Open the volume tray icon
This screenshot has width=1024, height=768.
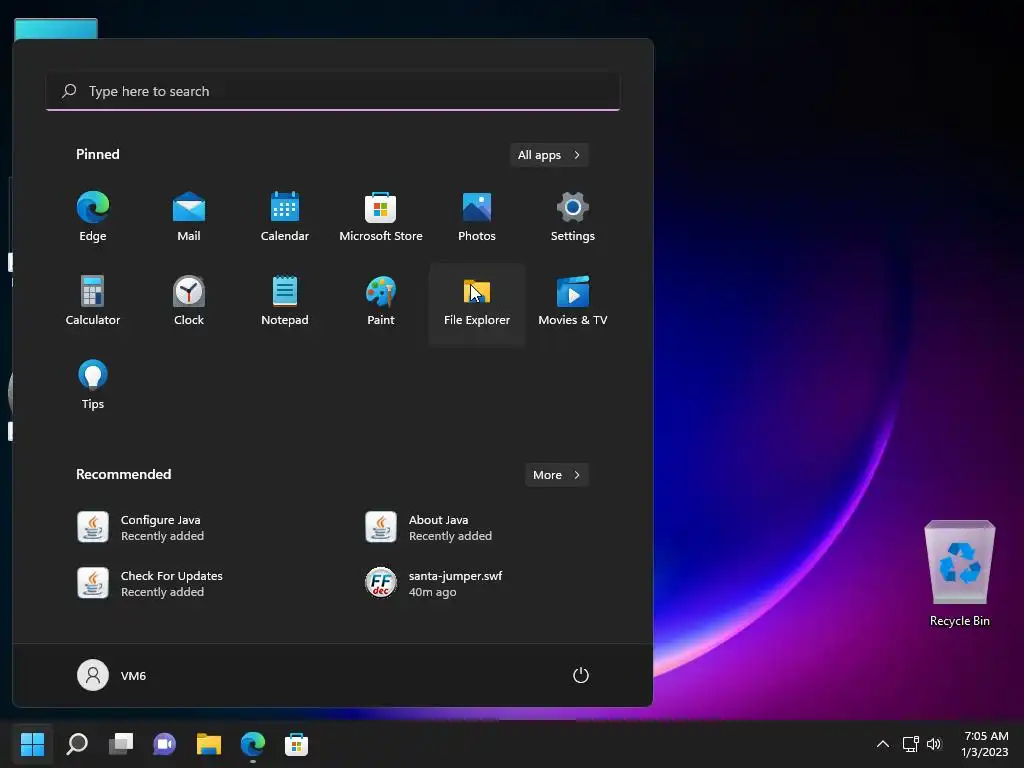click(934, 744)
